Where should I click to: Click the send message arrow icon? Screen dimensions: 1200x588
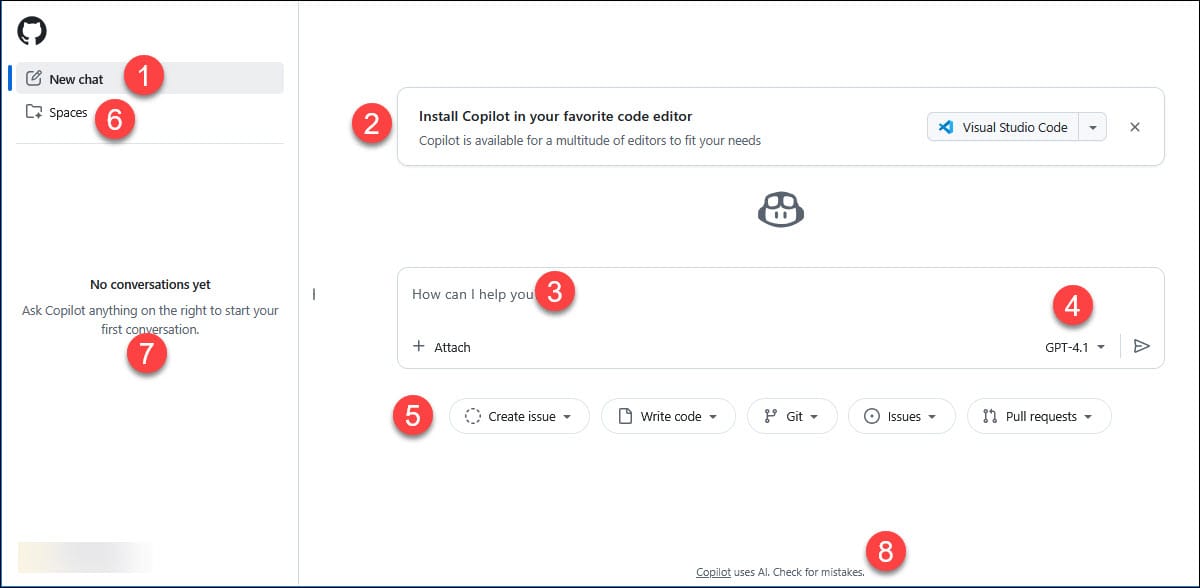tap(1142, 346)
